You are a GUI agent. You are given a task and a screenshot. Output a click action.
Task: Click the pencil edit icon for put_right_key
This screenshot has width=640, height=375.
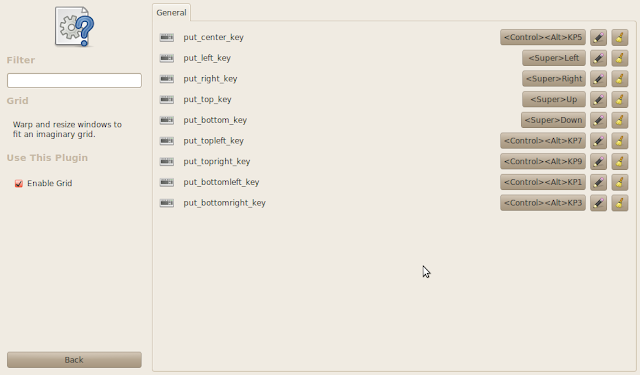598,79
